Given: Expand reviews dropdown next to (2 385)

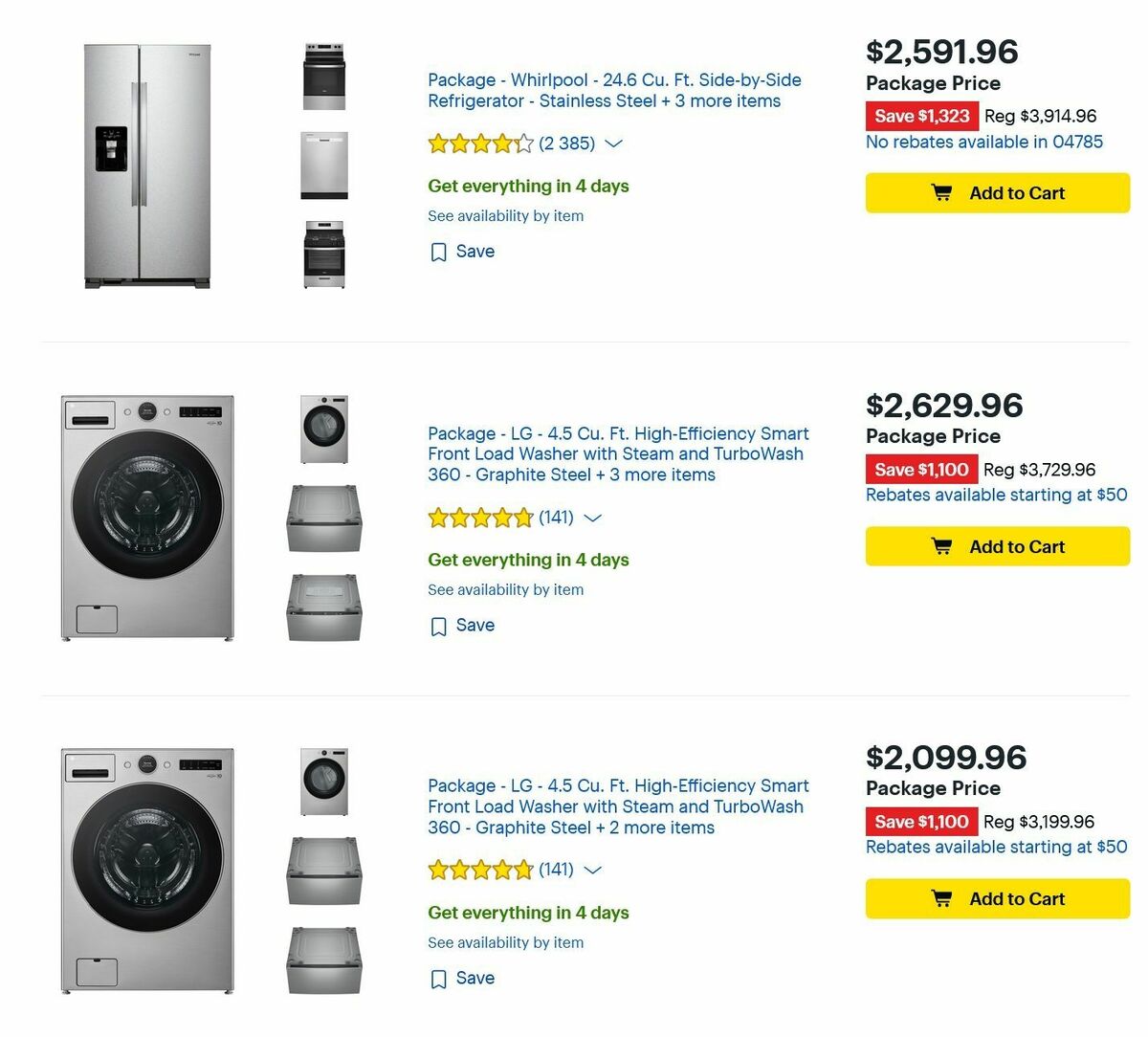Looking at the screenshot, I should 613,143.
